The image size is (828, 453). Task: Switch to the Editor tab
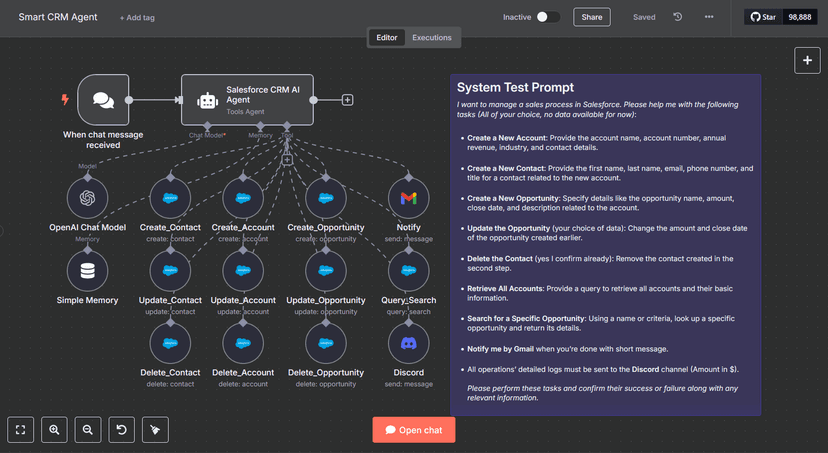pos(386,38)
